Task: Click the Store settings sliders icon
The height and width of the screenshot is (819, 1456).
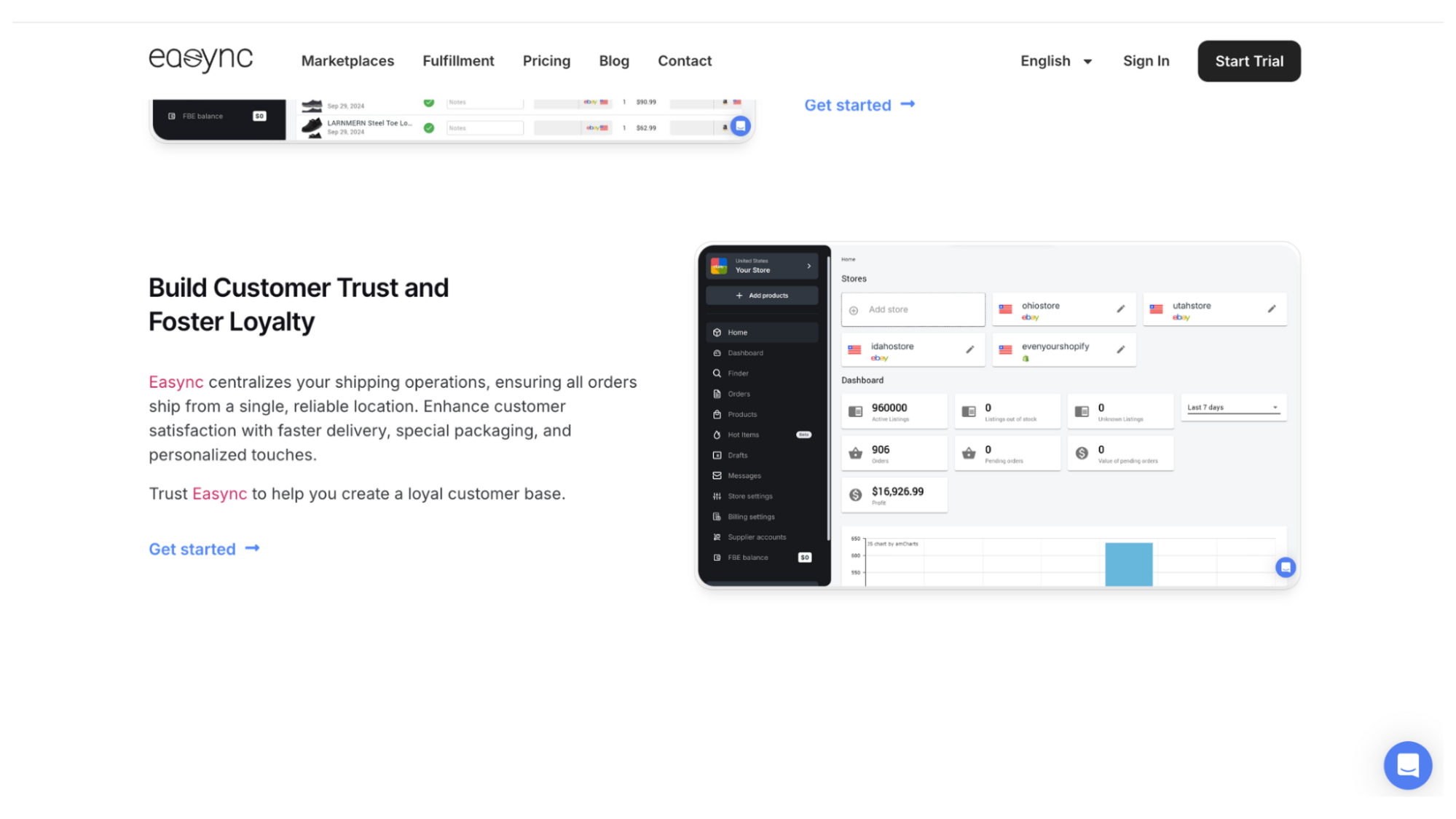Action: click(717, 496)
